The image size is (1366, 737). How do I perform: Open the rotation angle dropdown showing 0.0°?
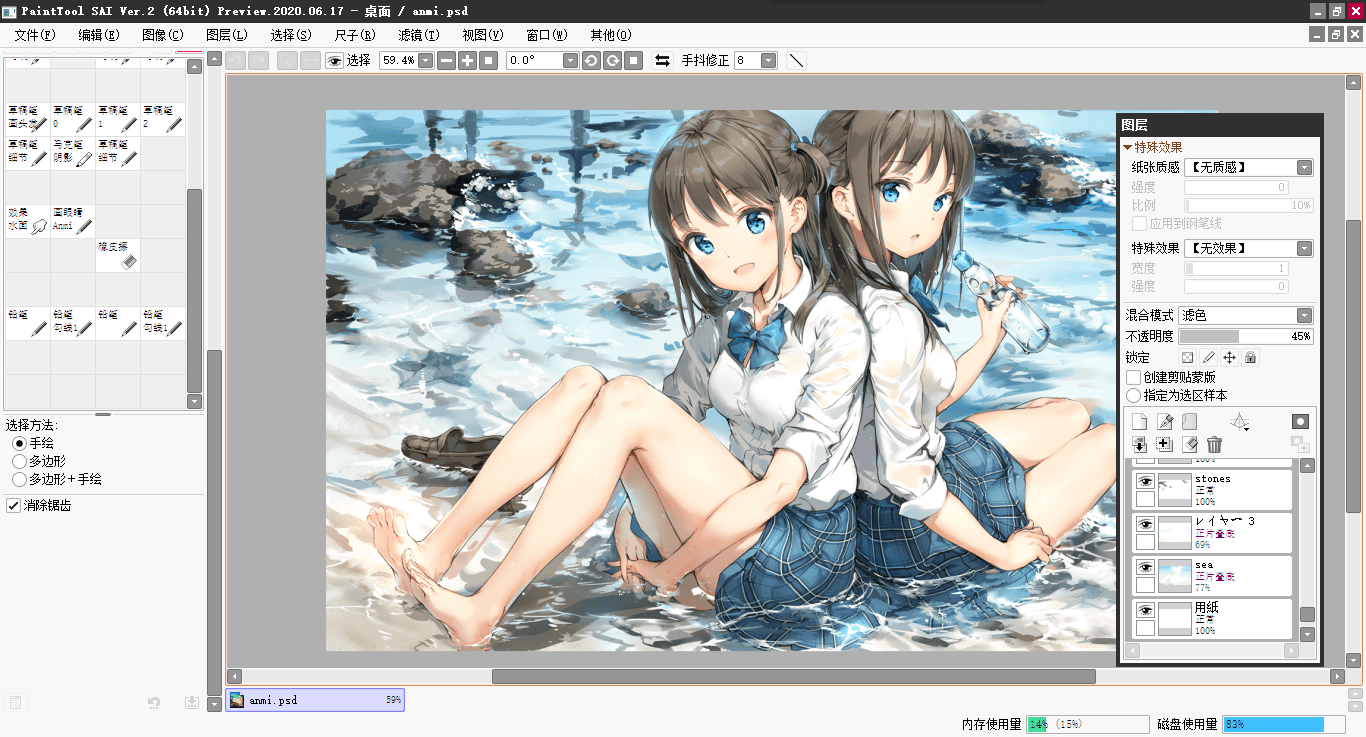click(x=570, y=60)
